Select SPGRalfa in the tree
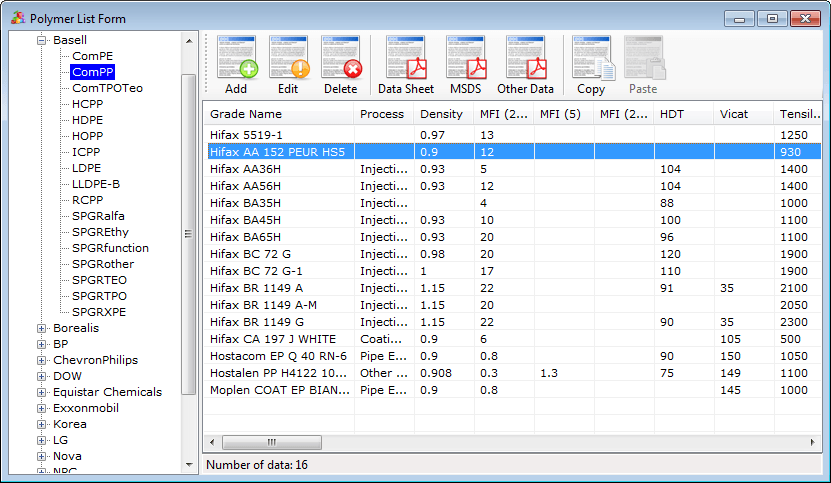Viewport: 831px width, 483px height. pos(98,216)
